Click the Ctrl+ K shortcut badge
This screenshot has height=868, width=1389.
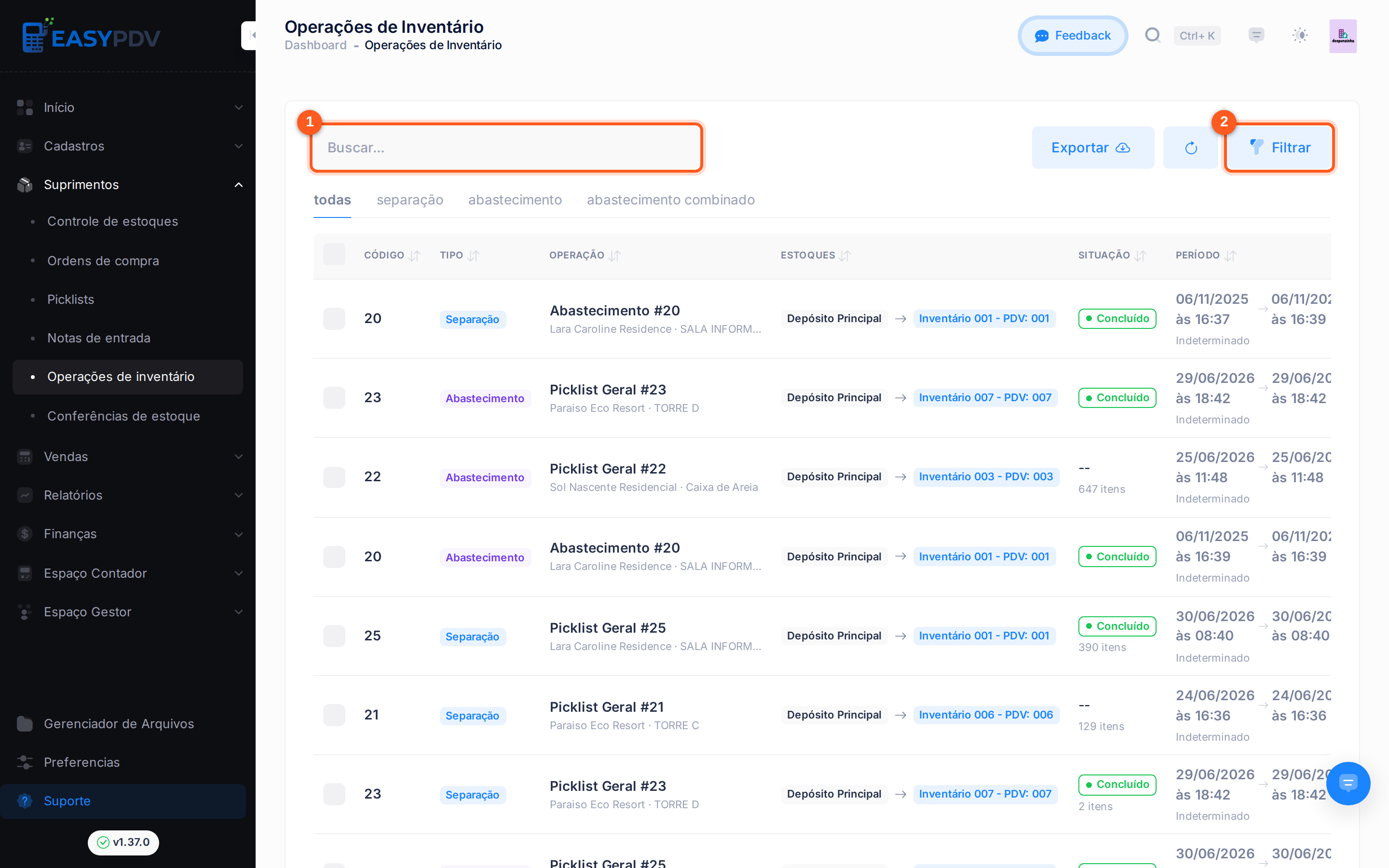[x=1198, y=36]
